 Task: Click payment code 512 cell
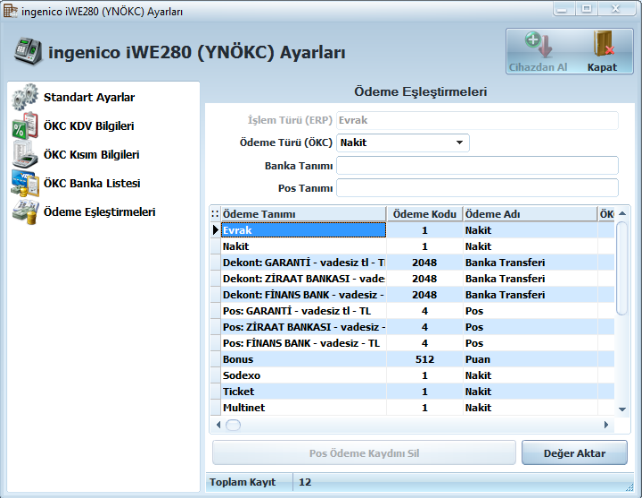click(x=425, y=360)
